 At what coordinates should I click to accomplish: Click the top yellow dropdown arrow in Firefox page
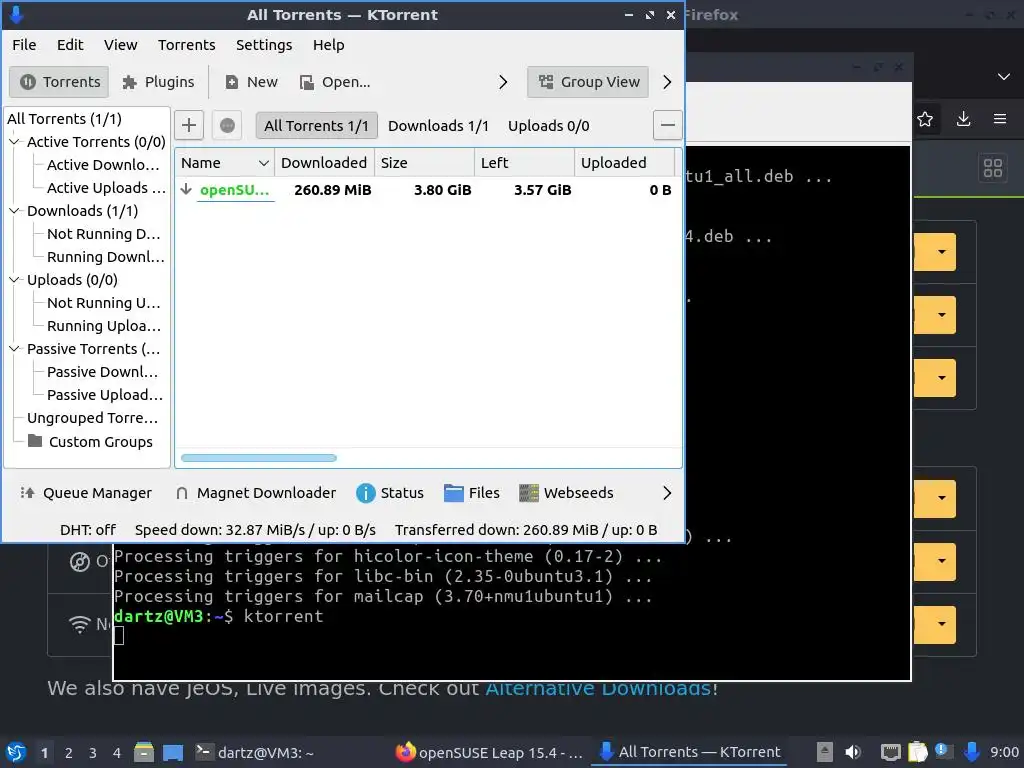(x=942, y=252)
